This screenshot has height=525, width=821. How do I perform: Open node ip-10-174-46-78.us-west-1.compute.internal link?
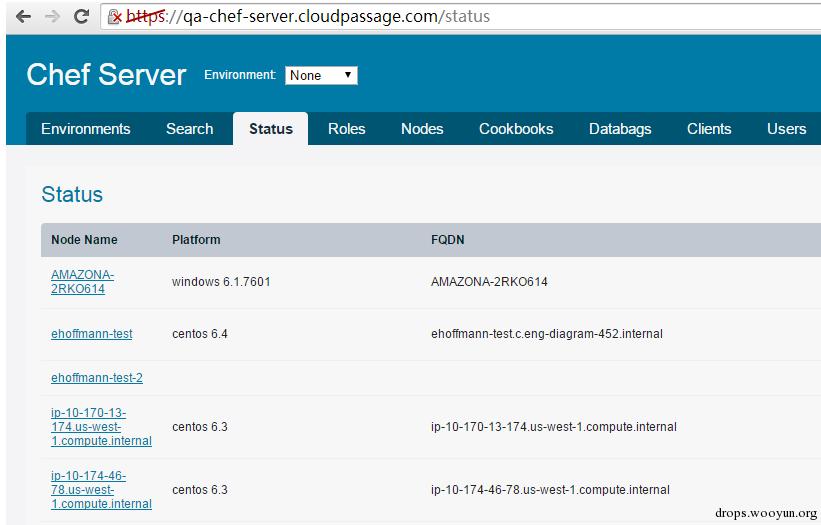point(101,489)
